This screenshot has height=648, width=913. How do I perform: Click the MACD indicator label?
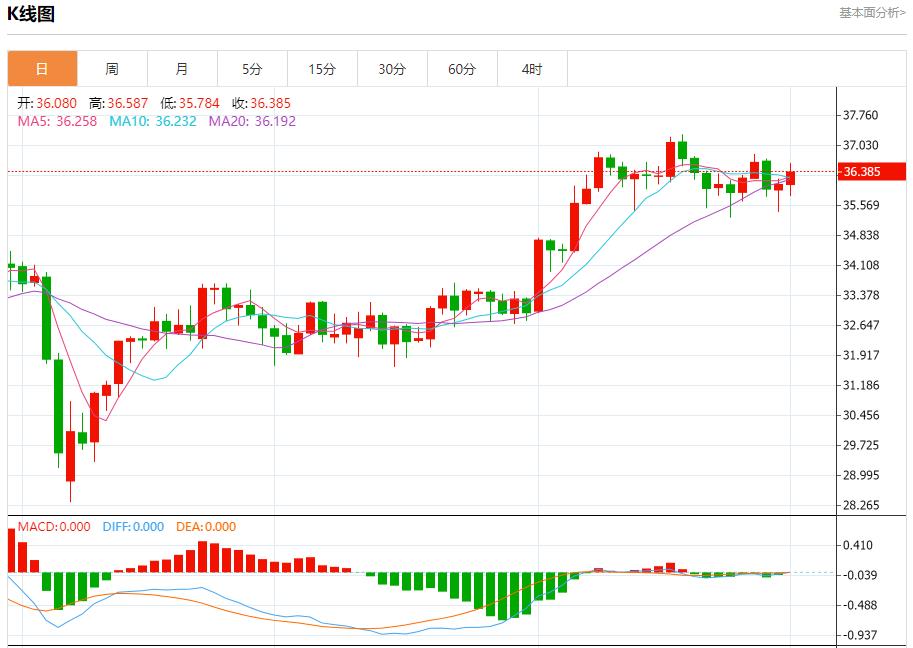[54, 527]
